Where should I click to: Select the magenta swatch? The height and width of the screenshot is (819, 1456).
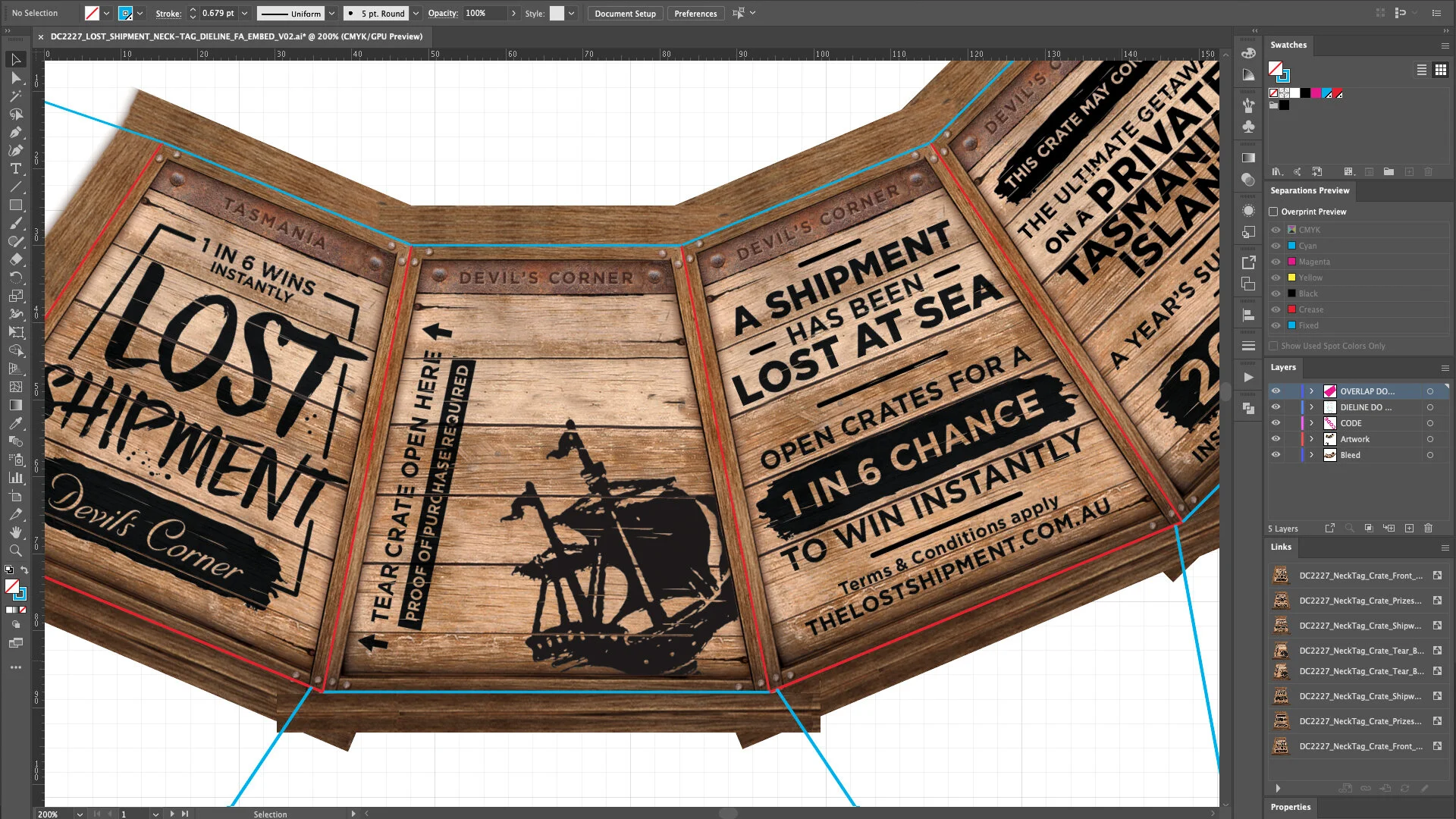(x=1316, y=93)
